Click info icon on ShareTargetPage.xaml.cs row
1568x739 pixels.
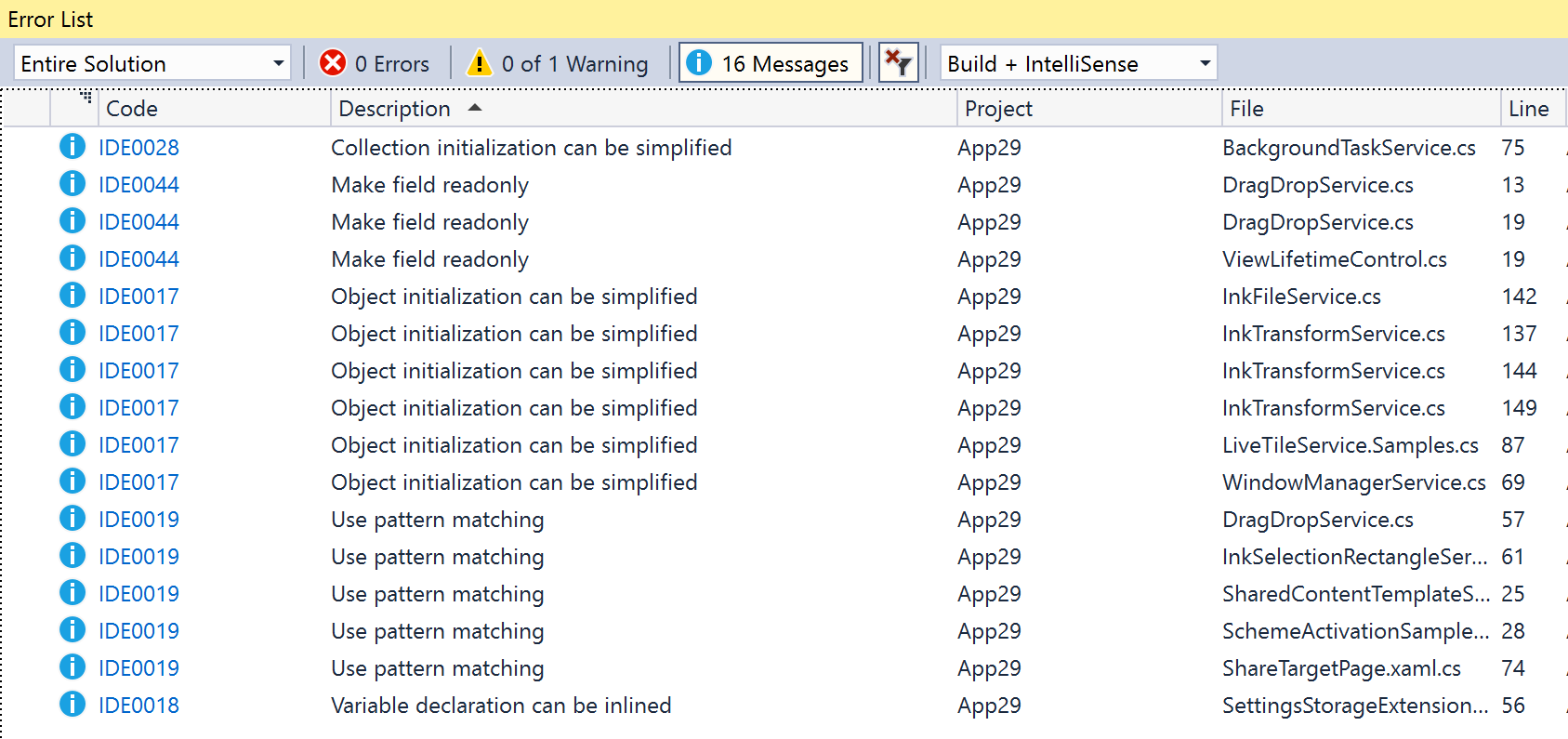click(72, 666)
